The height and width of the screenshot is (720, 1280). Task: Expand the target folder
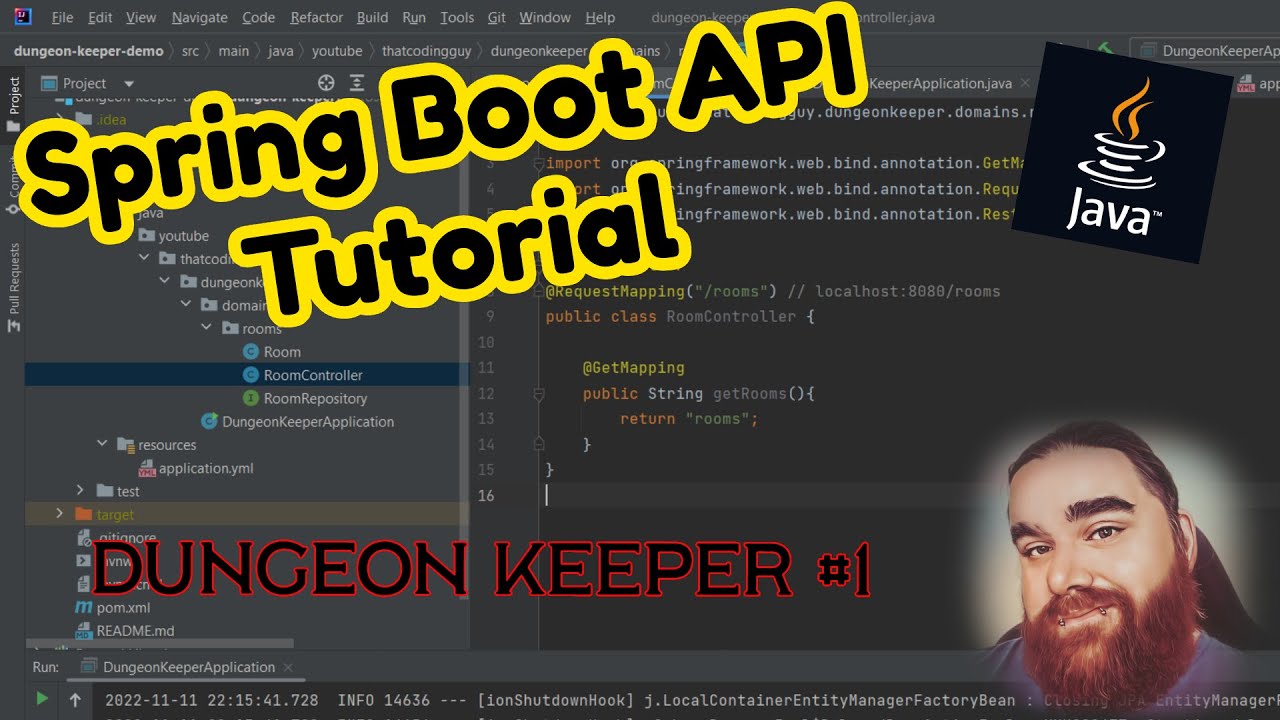(60, 514)
